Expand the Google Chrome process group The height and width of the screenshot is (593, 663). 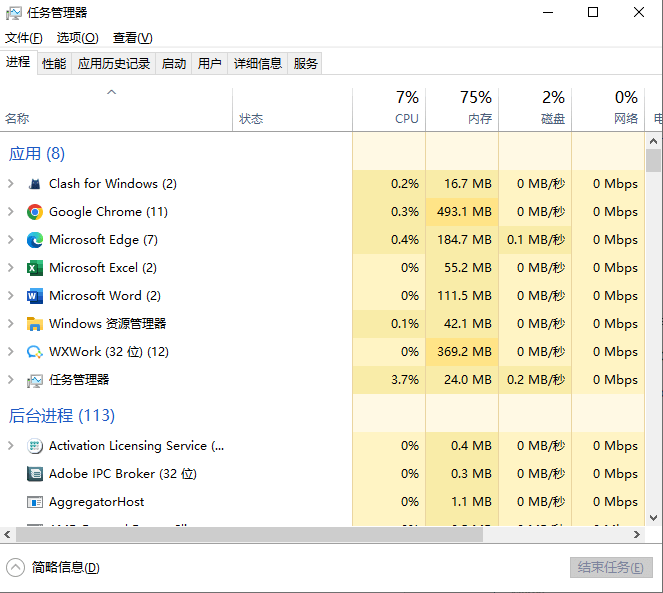(x=11, y=211)
